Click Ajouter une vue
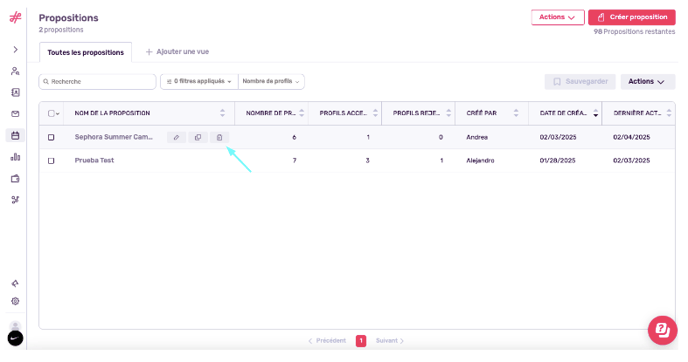The image size is (688, 362). click(x=177, y=52)
